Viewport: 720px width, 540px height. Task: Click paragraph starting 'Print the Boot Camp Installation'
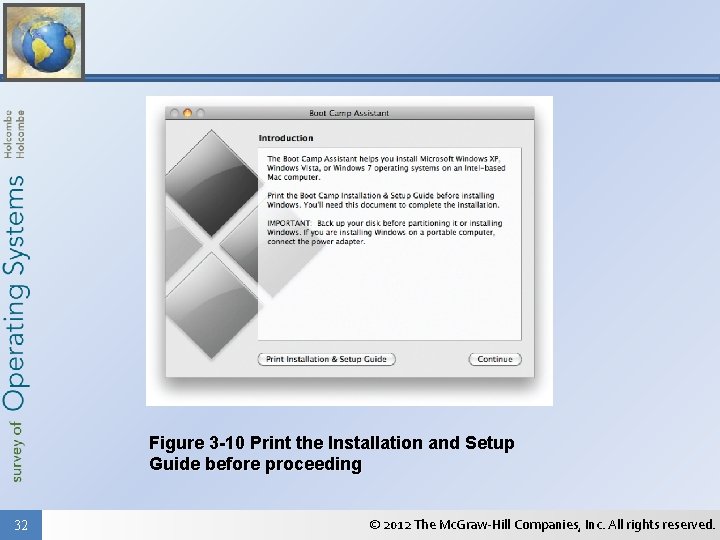(383, 200)
